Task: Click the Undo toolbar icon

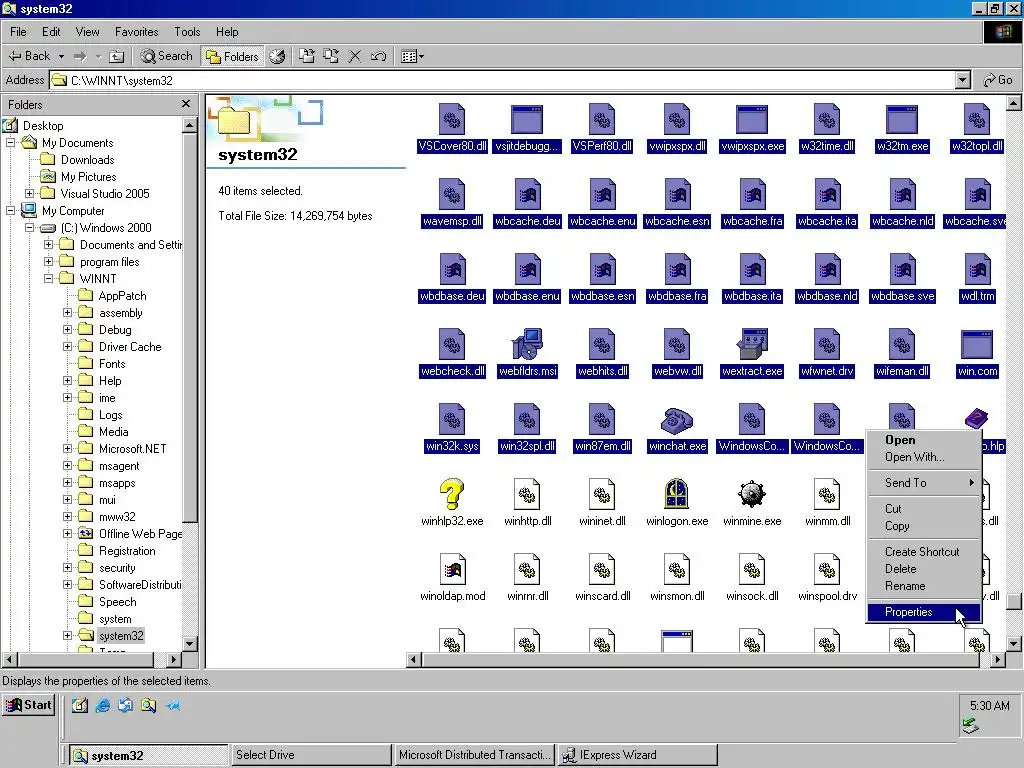Action: pyautogui.click(x=378, y=56)
